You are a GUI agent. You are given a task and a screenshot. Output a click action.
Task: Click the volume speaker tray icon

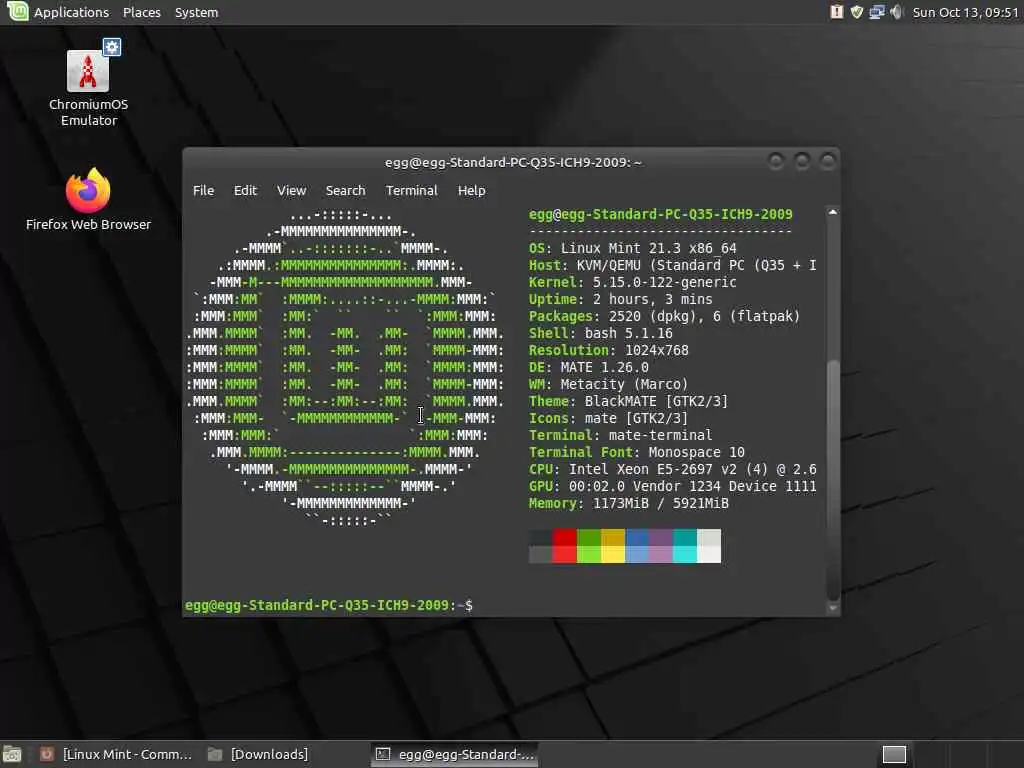click(897, 12)
